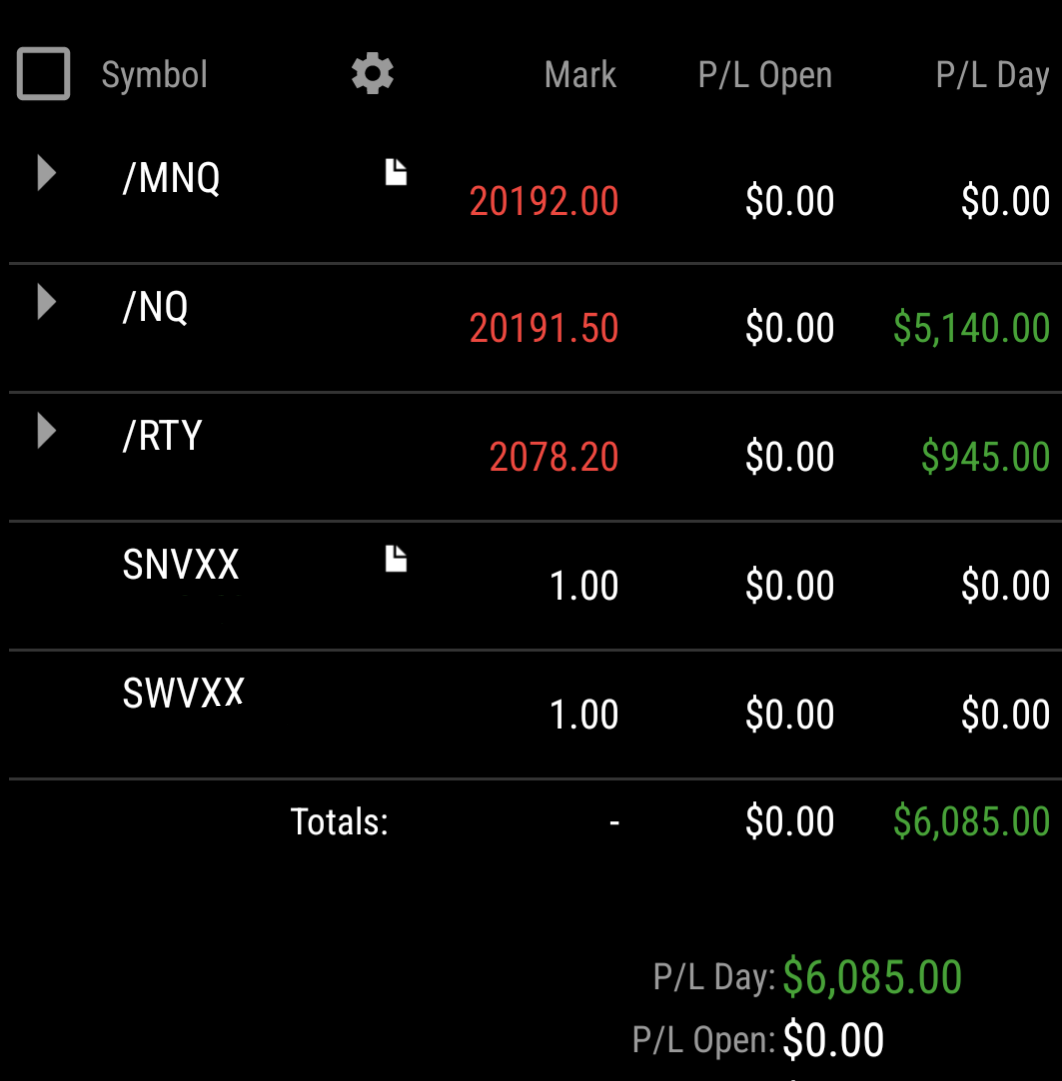The width and height of the screenshot is (1062, 1081).
Task: Expand the /RTY position row
Action: tap(46, 431)
